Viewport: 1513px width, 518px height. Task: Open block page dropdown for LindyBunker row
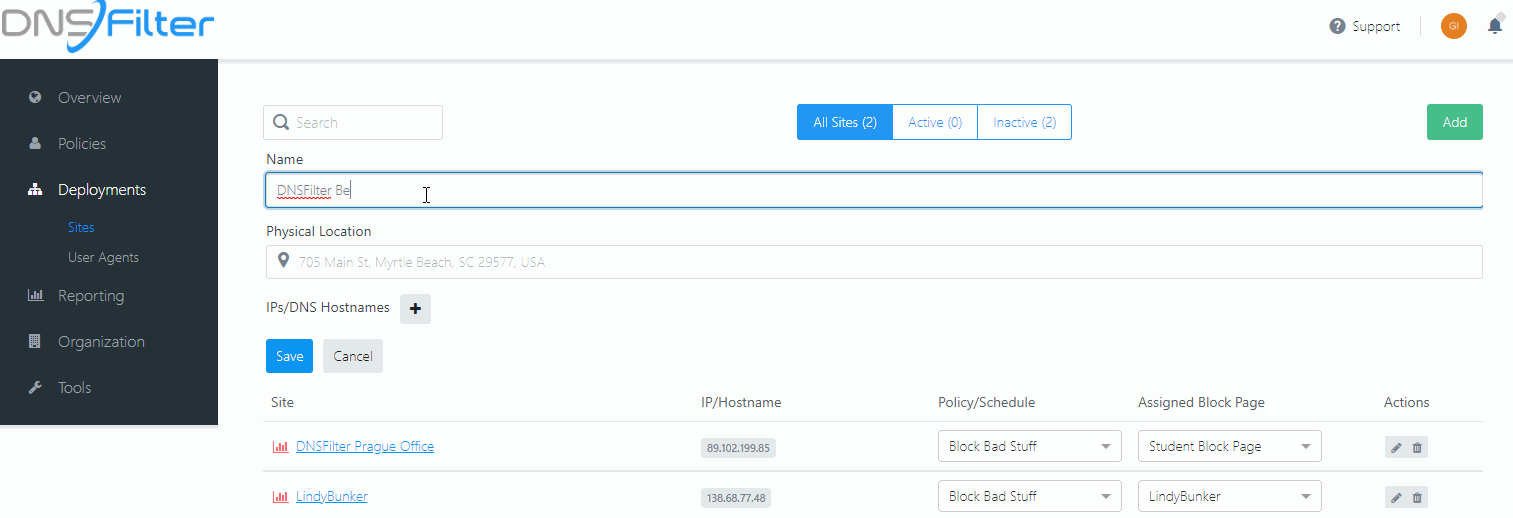[x=1230, y=496]
